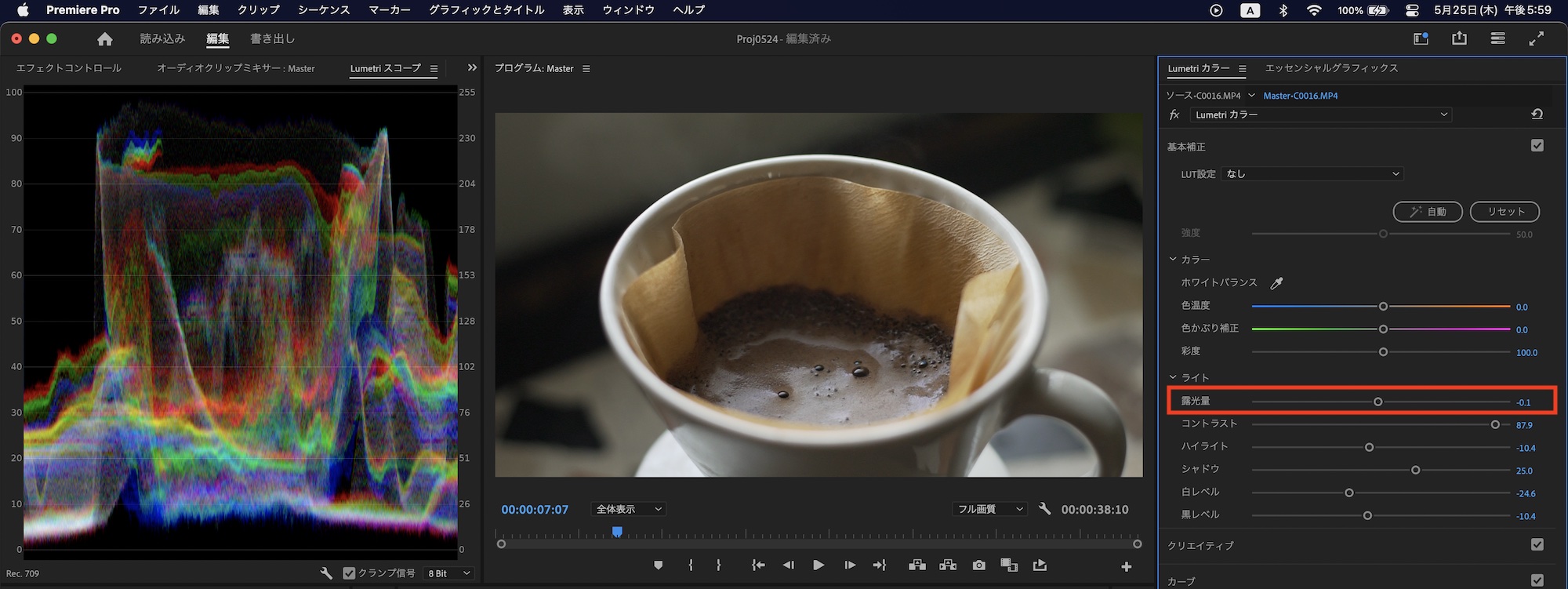Pick the white balance eyedropper tool

tap(1276, 283)
